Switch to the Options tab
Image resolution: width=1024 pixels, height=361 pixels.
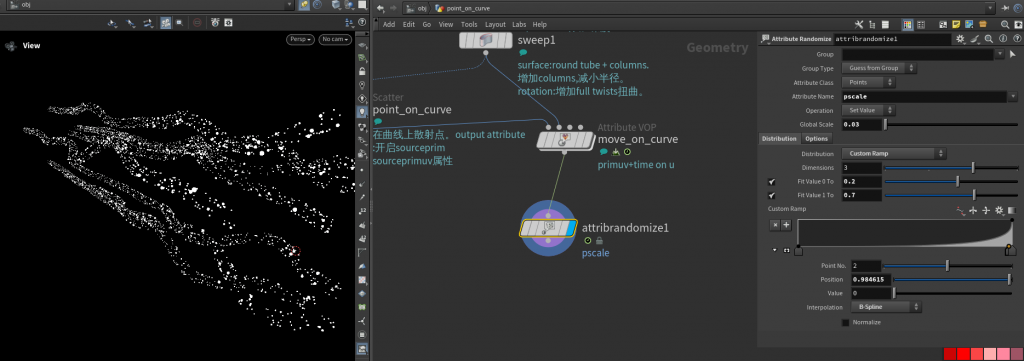(816, 138)
